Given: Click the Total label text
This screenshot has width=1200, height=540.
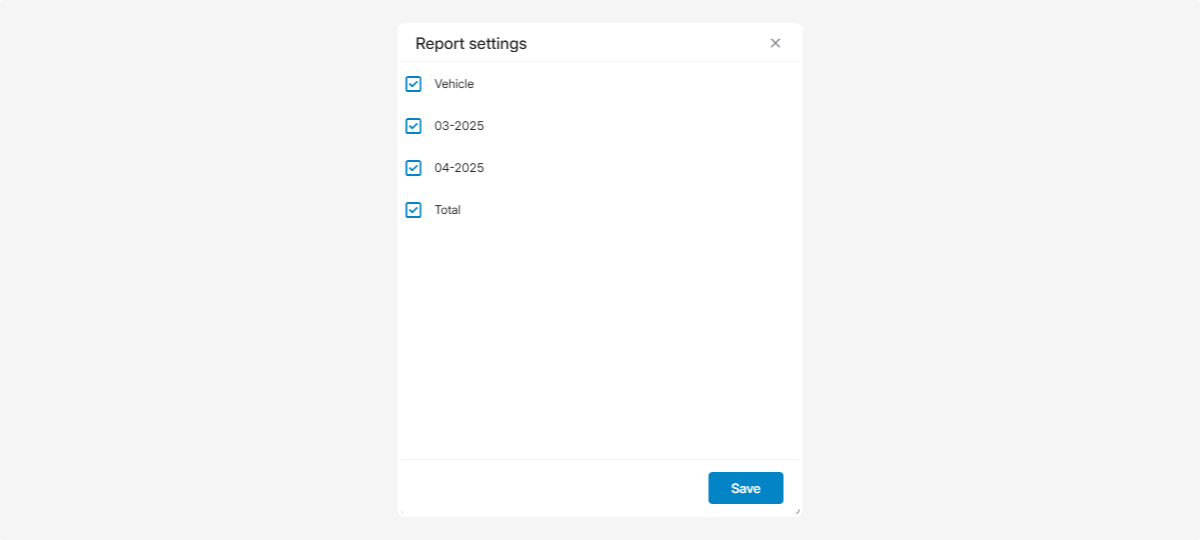Looking at the screenshot, I should 447,210.
